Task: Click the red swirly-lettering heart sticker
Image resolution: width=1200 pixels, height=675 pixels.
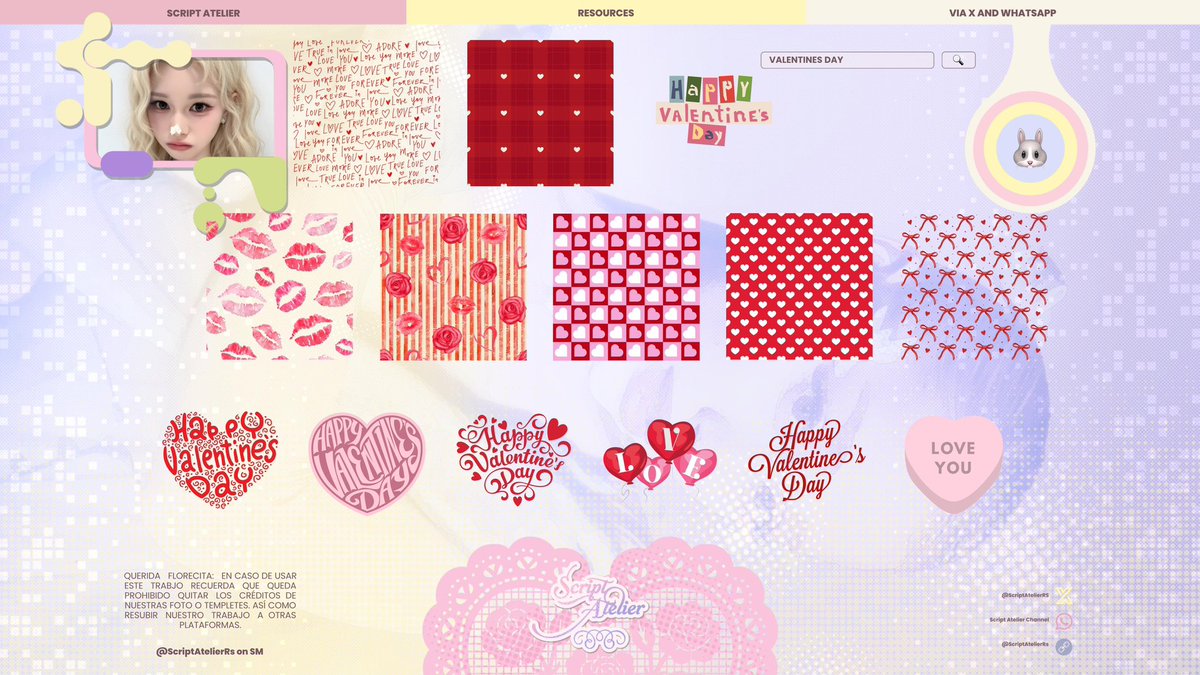Action: coord(220,459)
